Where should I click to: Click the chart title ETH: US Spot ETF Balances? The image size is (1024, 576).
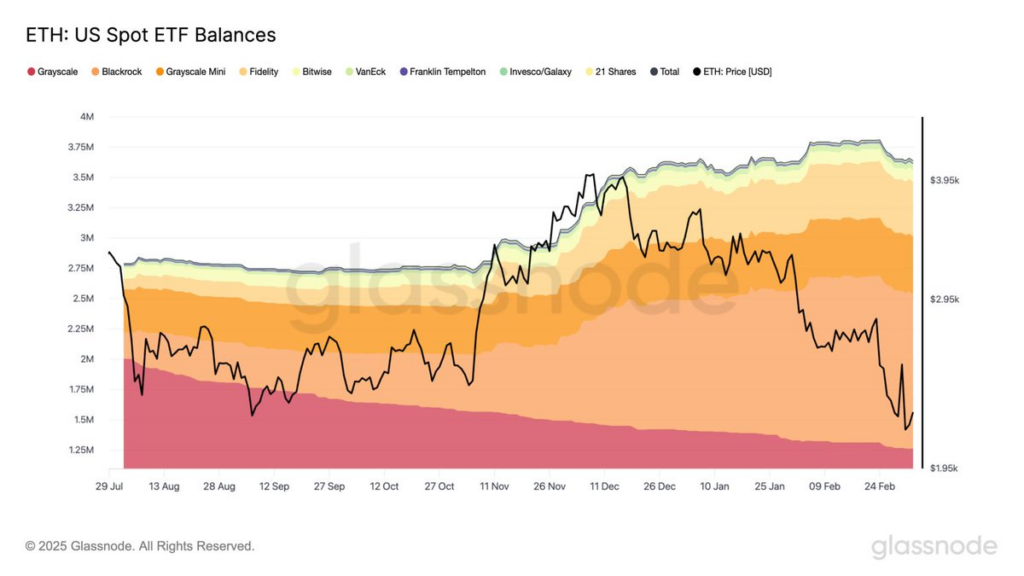coord(150,35)
